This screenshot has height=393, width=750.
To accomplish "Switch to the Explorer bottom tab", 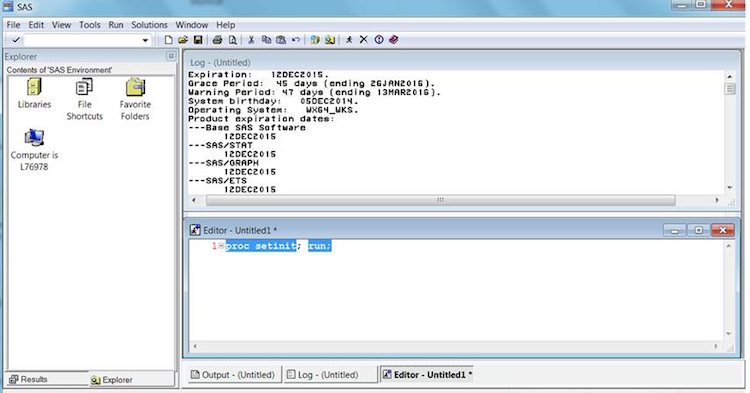I will click(x=111, y=380).
